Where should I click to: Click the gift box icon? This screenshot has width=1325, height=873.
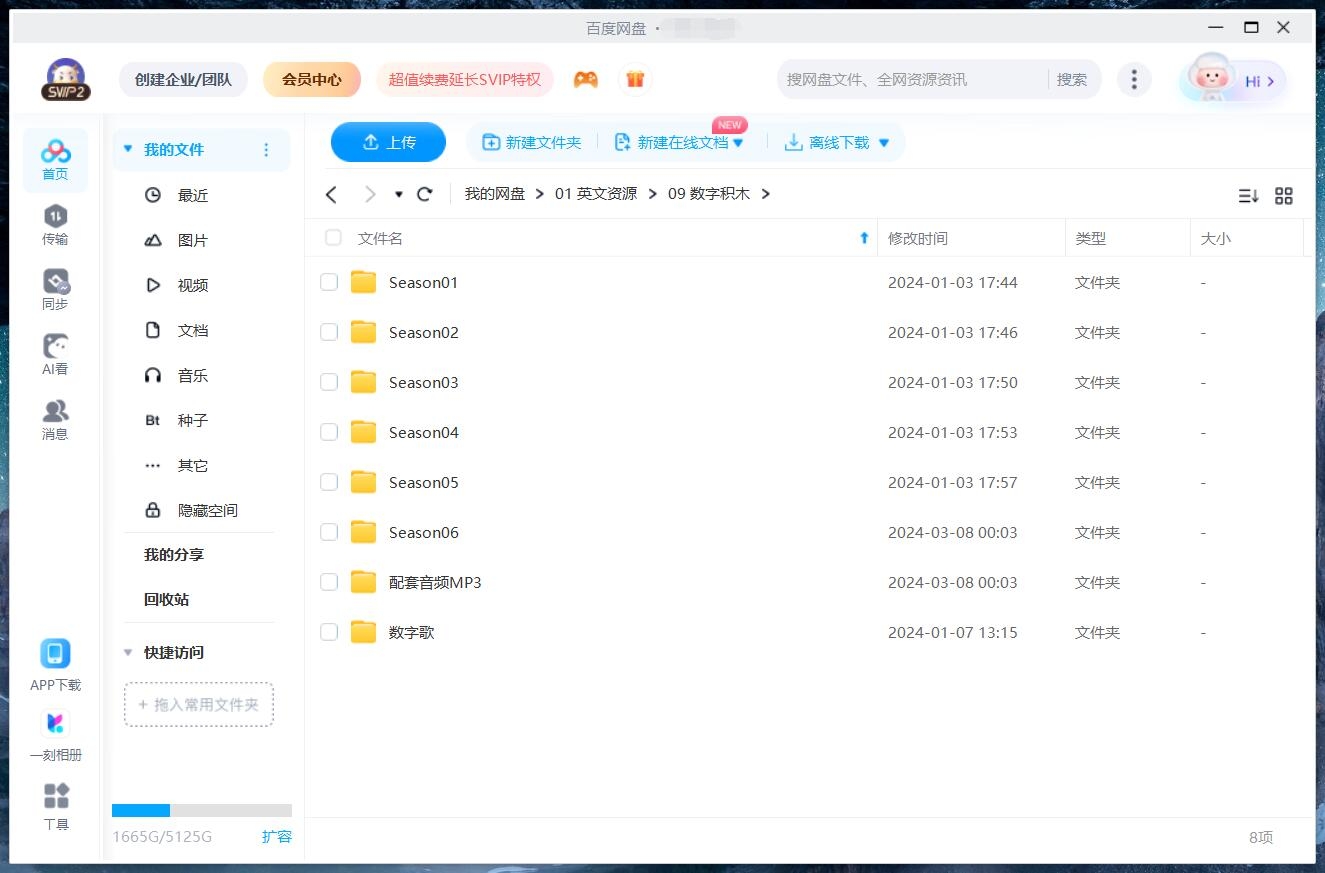coord(635,80)
